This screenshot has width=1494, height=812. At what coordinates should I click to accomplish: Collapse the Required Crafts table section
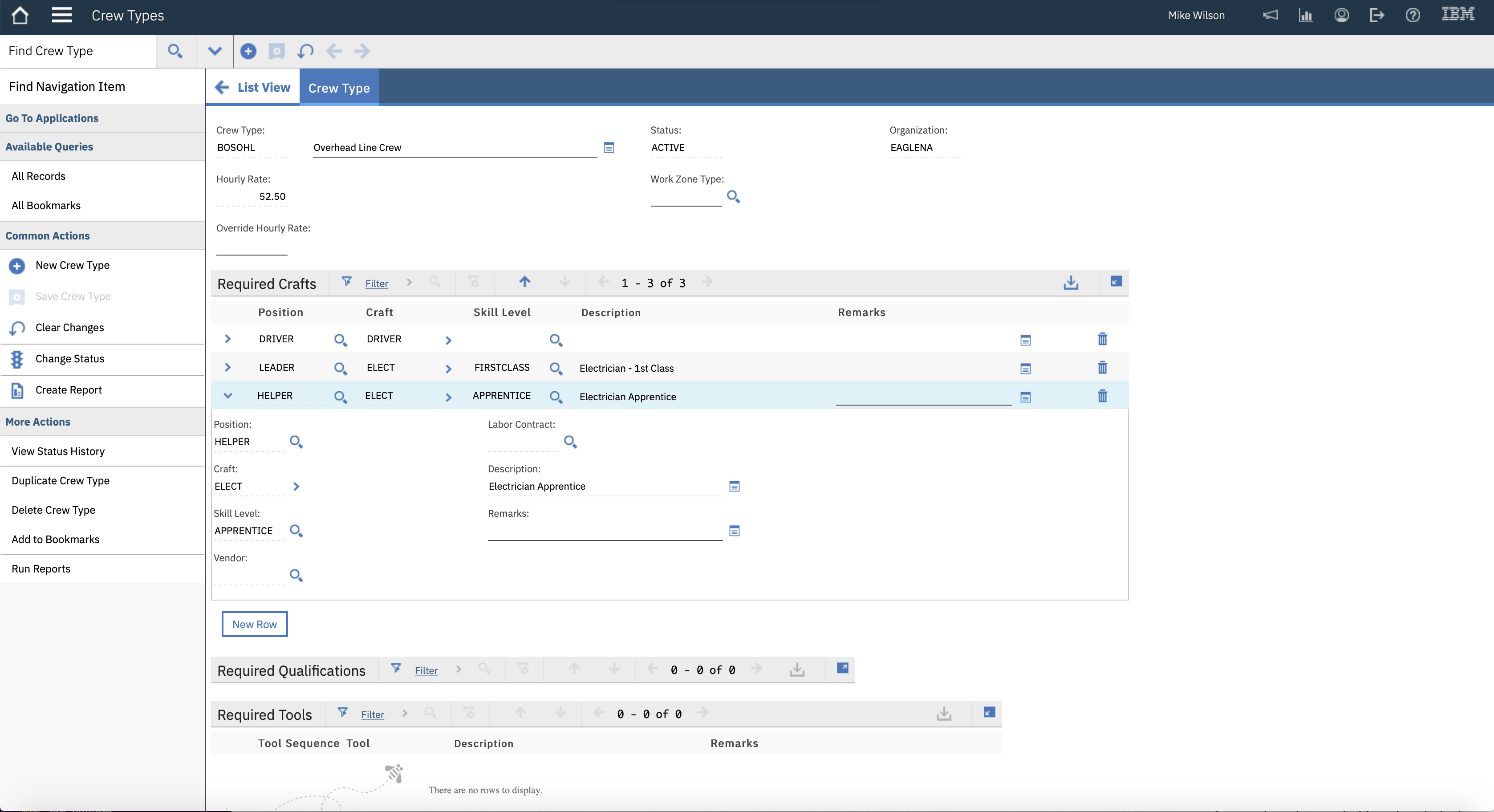click(1116, 282)
